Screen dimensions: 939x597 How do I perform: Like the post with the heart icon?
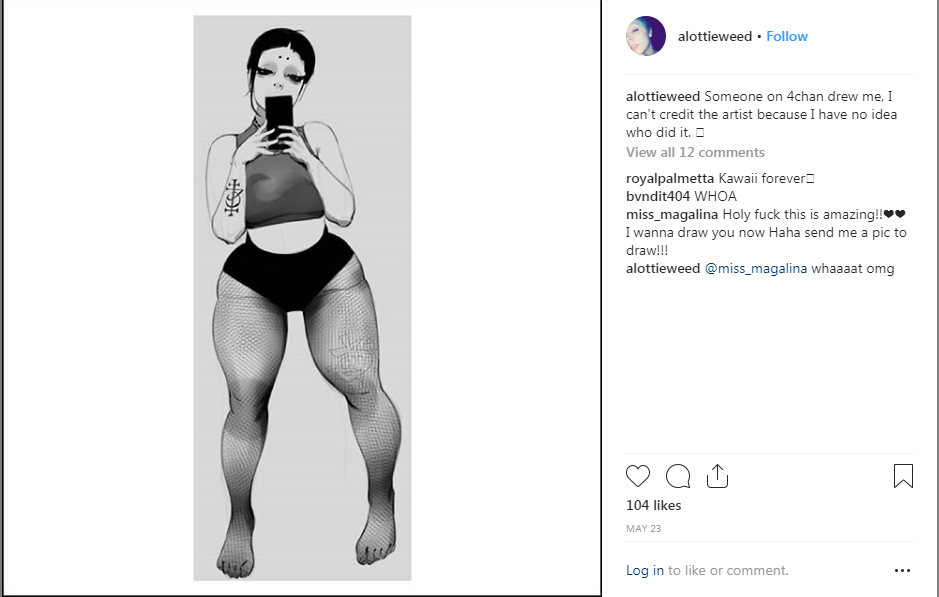point(638,476)
